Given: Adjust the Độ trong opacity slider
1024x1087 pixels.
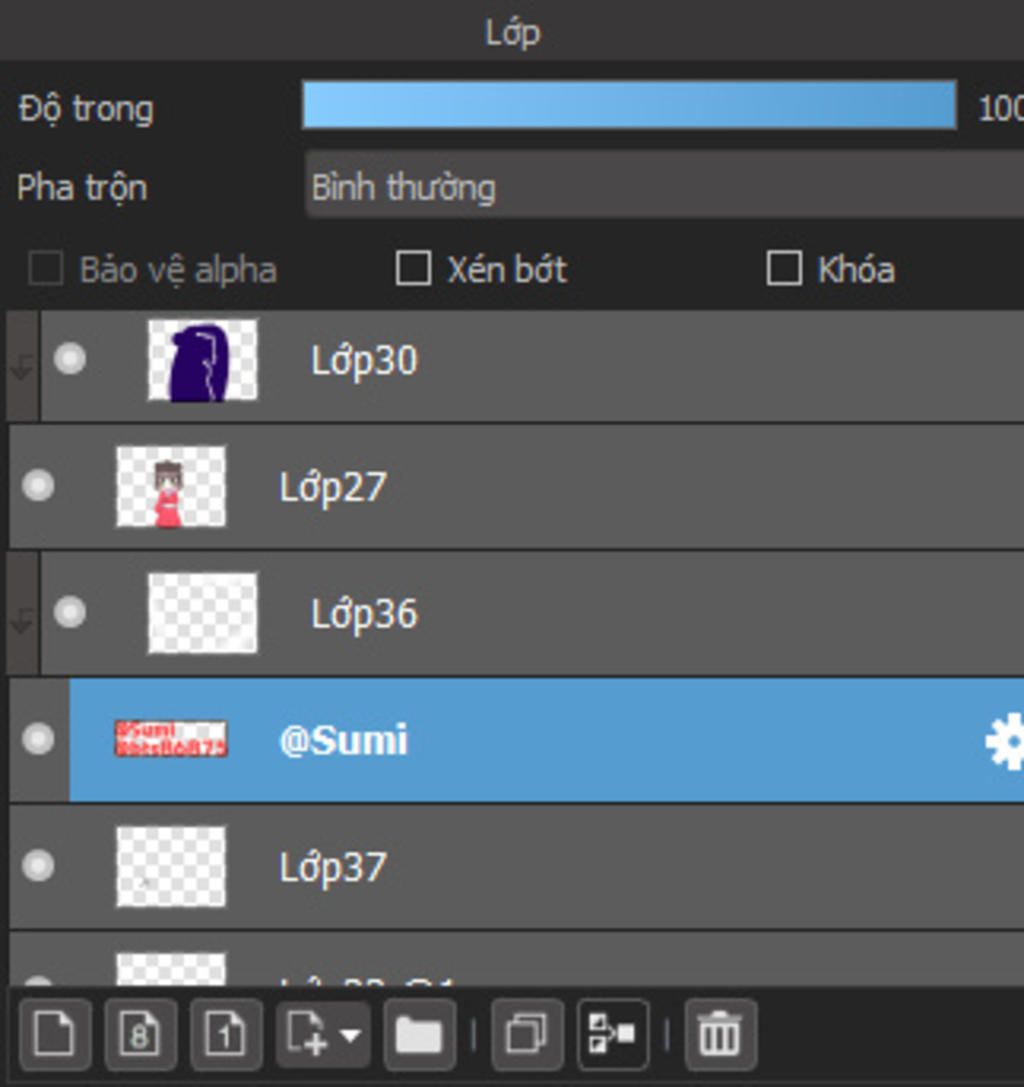Looking at the screenshot, I should [630, 105].
